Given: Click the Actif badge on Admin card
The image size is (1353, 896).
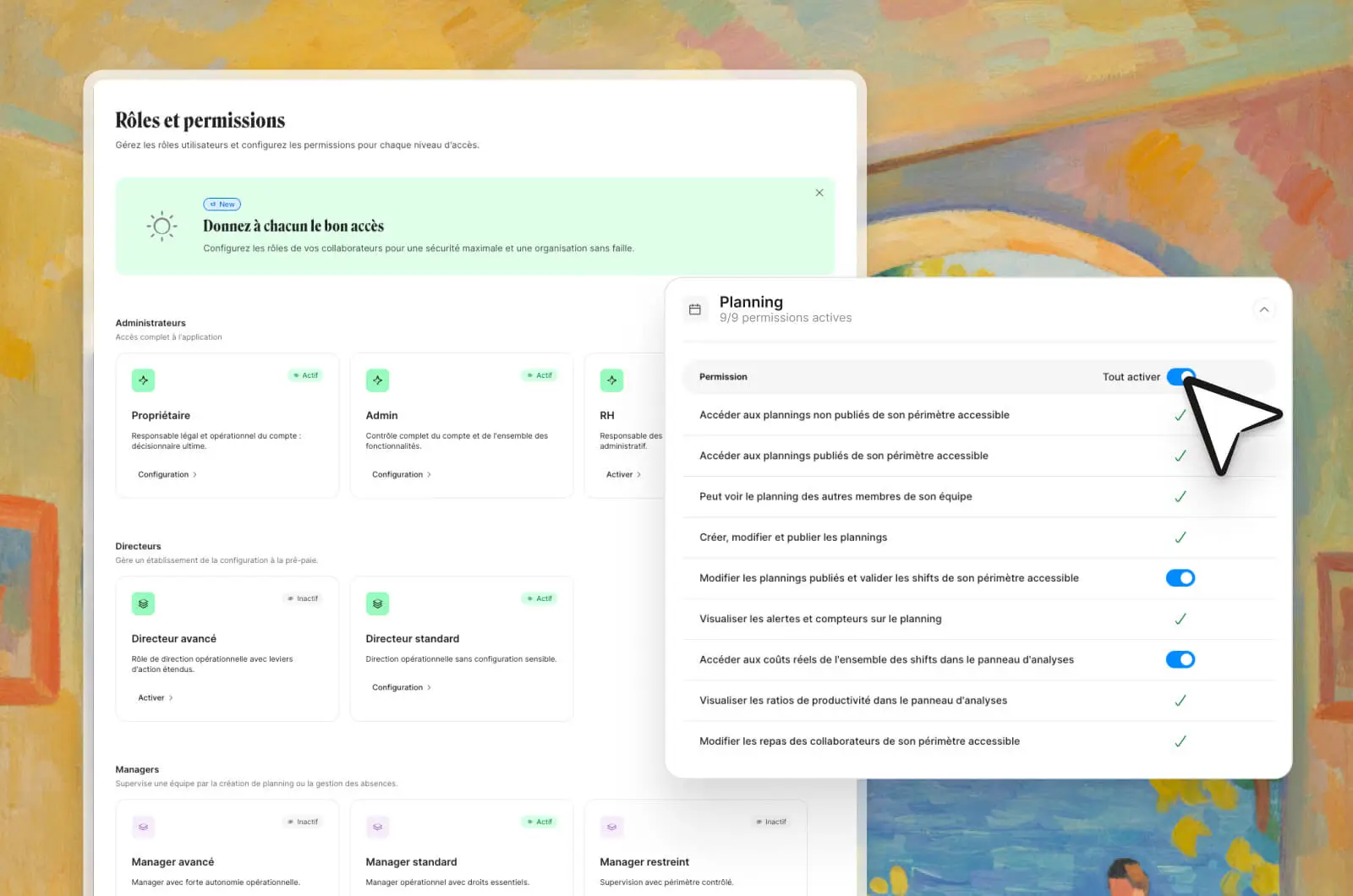Looking at the screenshot, I should 540,375.
